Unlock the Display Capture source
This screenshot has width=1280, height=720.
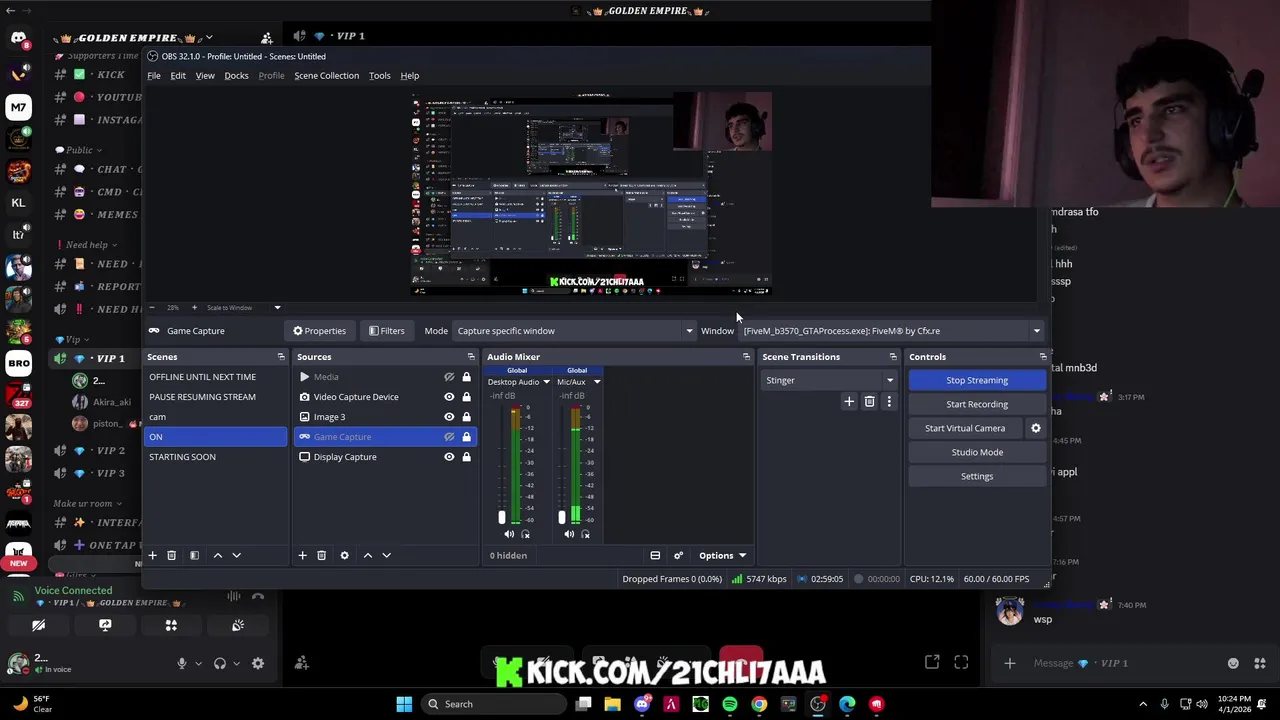466,457
